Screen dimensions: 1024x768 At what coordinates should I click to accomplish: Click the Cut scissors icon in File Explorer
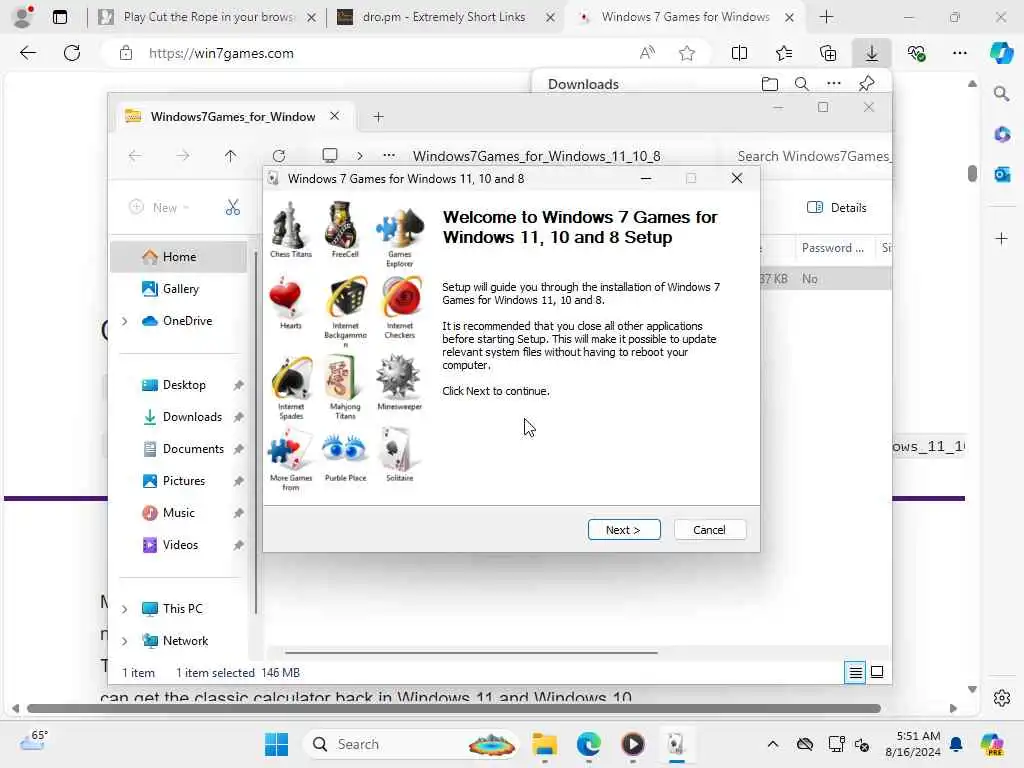point(232,208)
